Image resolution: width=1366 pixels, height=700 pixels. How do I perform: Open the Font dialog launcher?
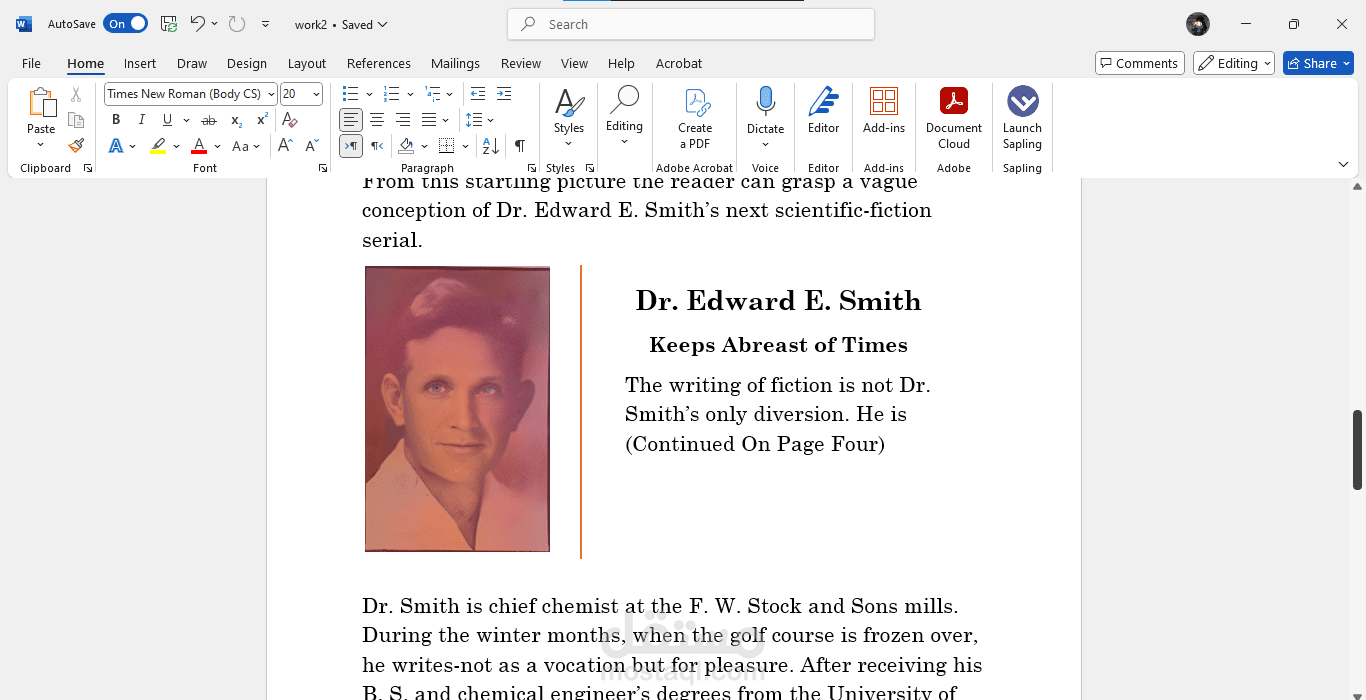[x=323, y=168]
